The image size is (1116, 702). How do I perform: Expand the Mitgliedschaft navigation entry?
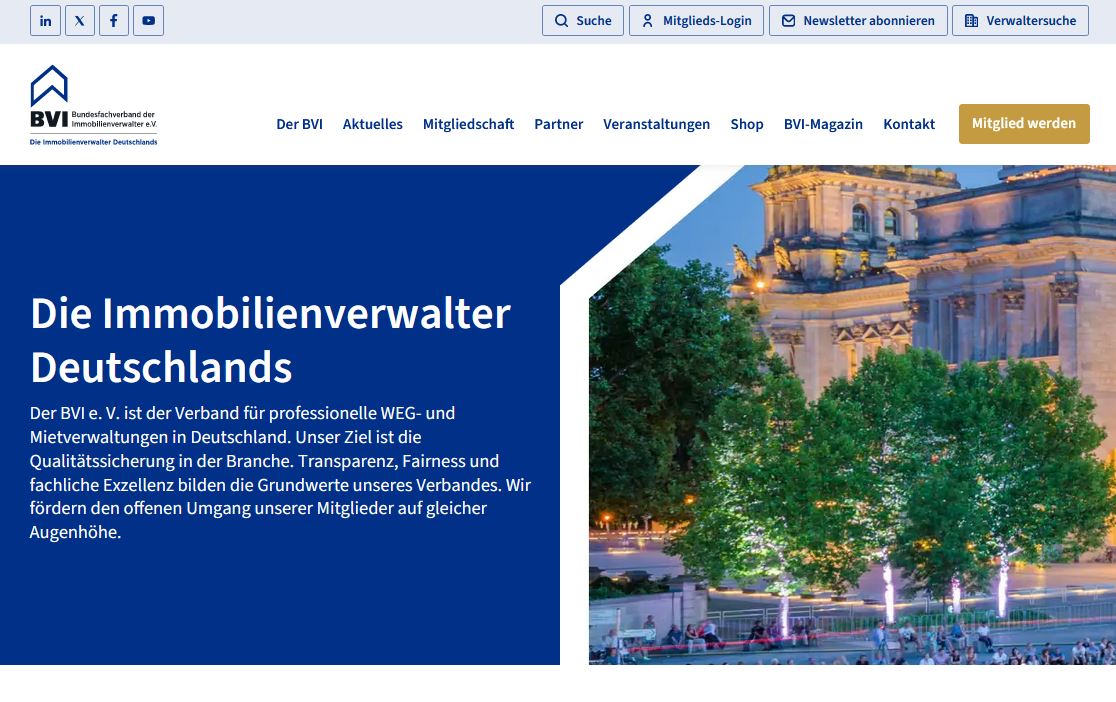(468, 124)
